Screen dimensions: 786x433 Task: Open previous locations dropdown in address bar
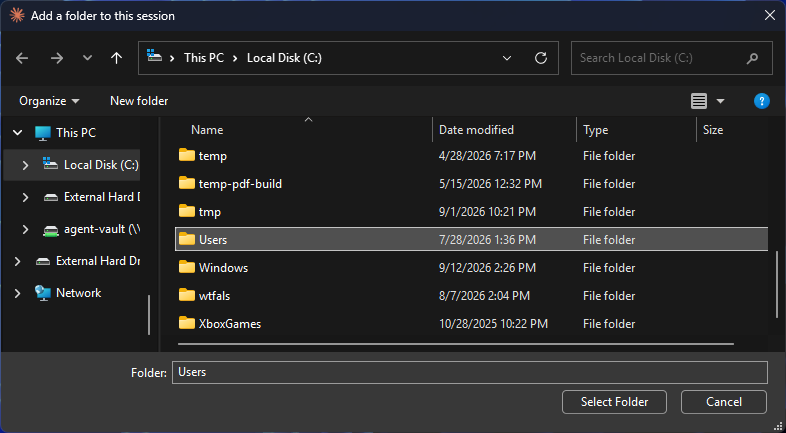coord(507,58)
